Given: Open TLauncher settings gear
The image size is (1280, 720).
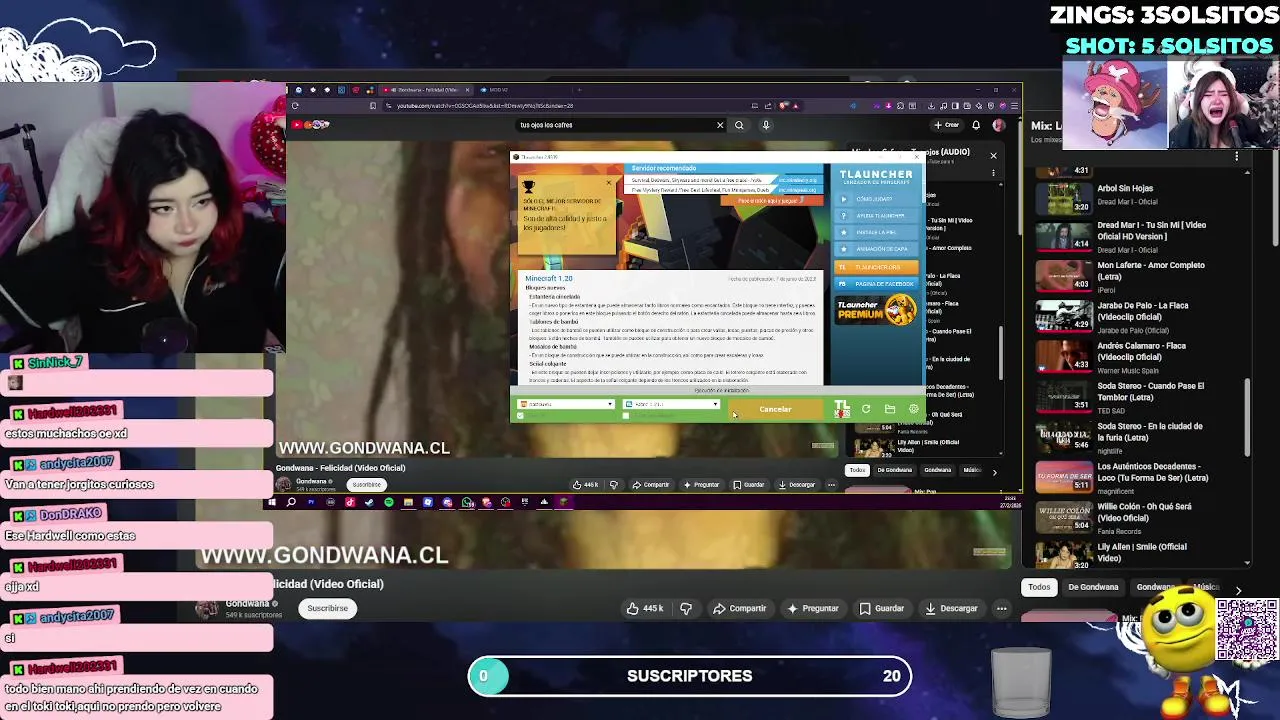Looking at the screenshot, I should click(913, 409).
